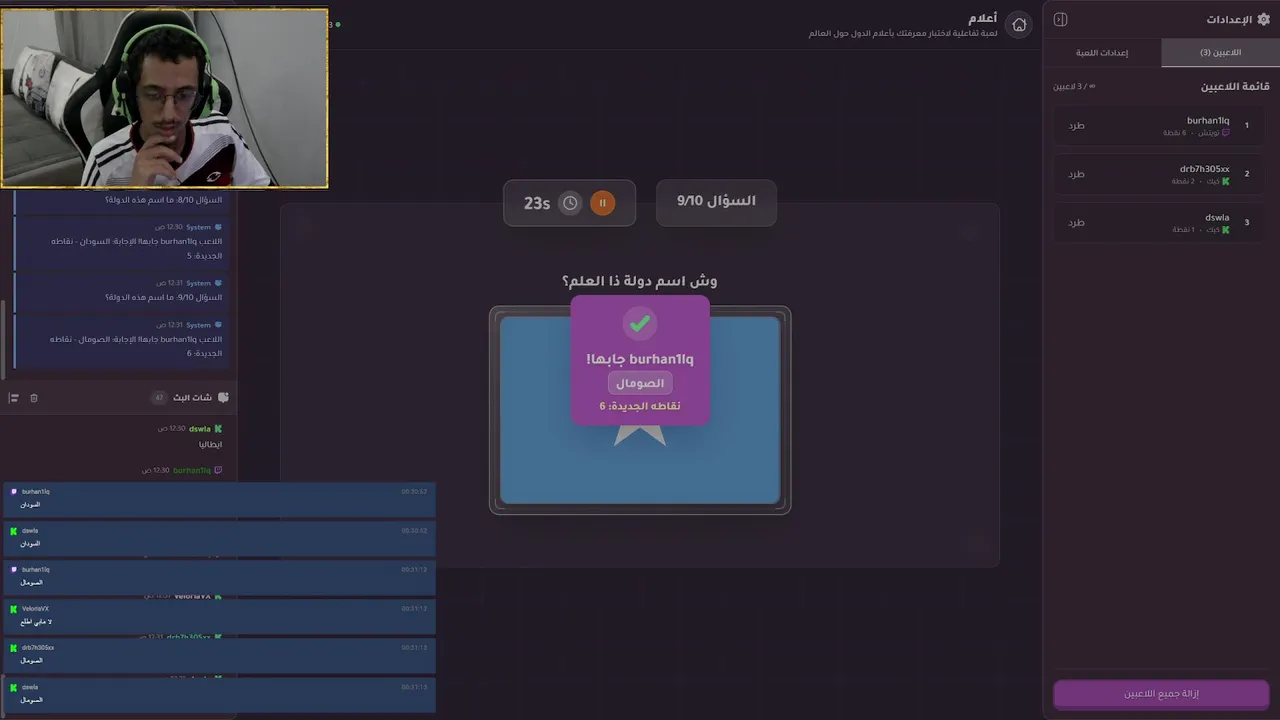Click drb7h305xx's الصومال overlay message
Viewport: 1280px width, 720px height.
point(219,655)
